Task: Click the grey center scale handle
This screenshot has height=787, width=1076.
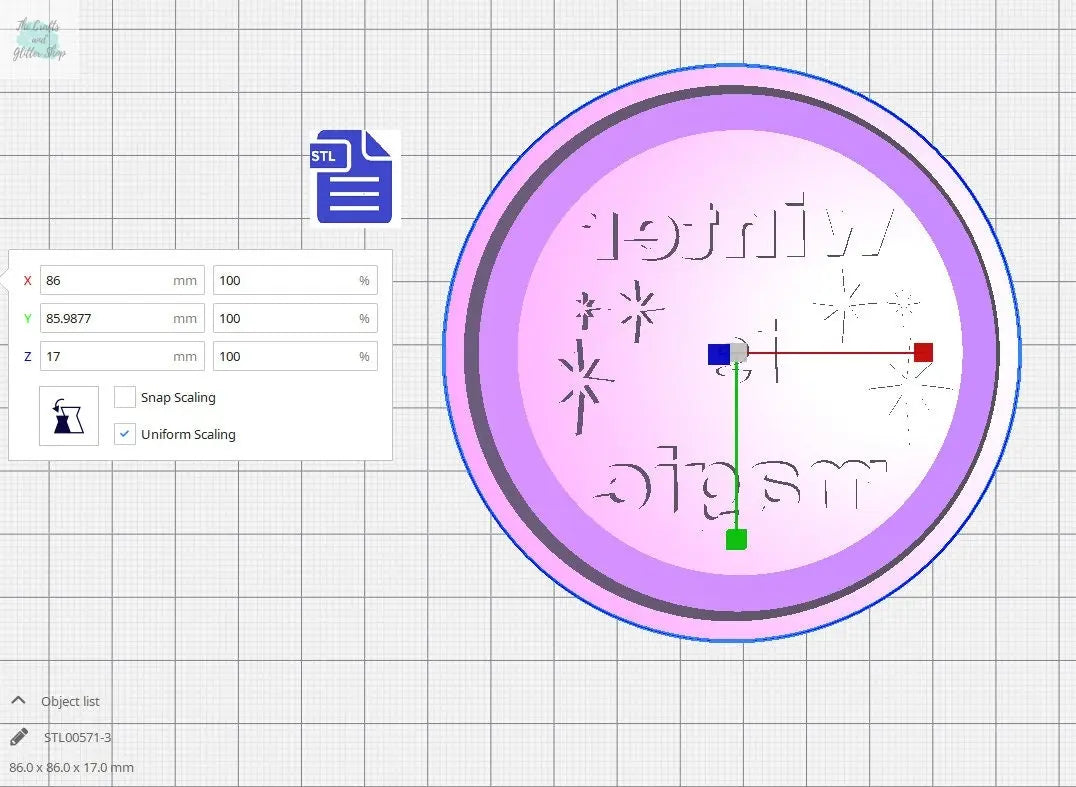Action: point(738,352)
